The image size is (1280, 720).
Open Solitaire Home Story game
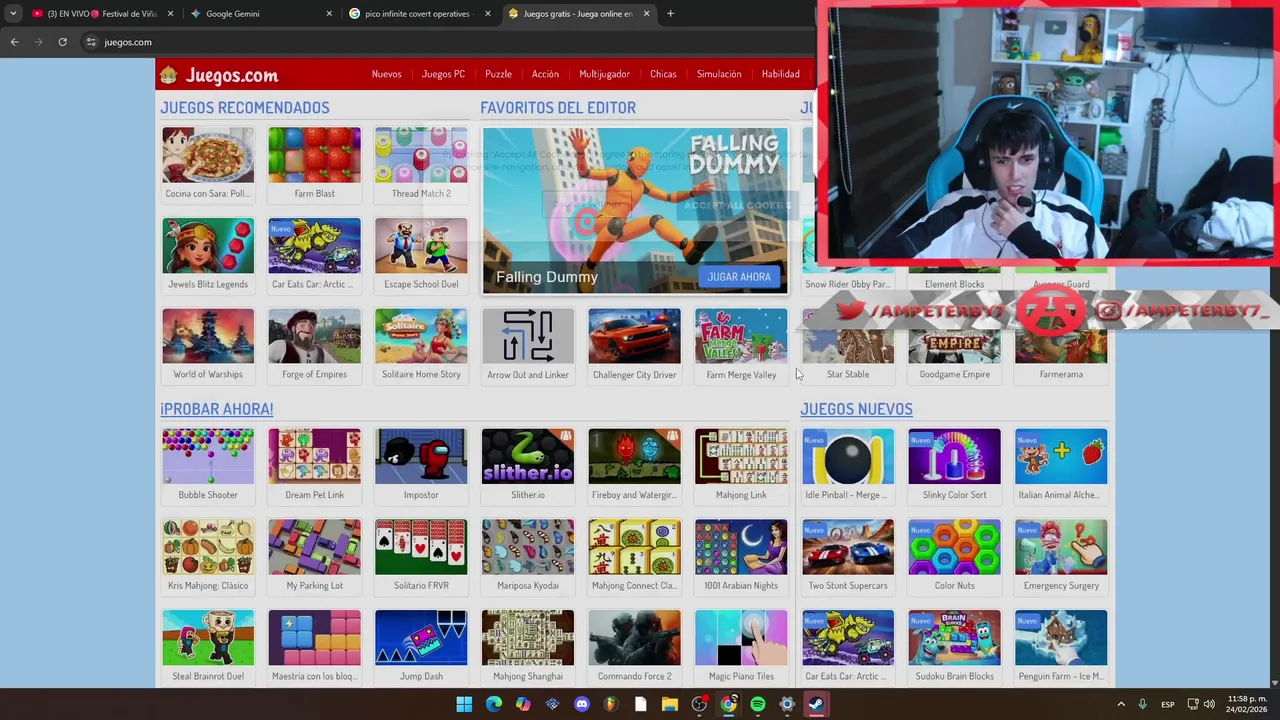421,345
